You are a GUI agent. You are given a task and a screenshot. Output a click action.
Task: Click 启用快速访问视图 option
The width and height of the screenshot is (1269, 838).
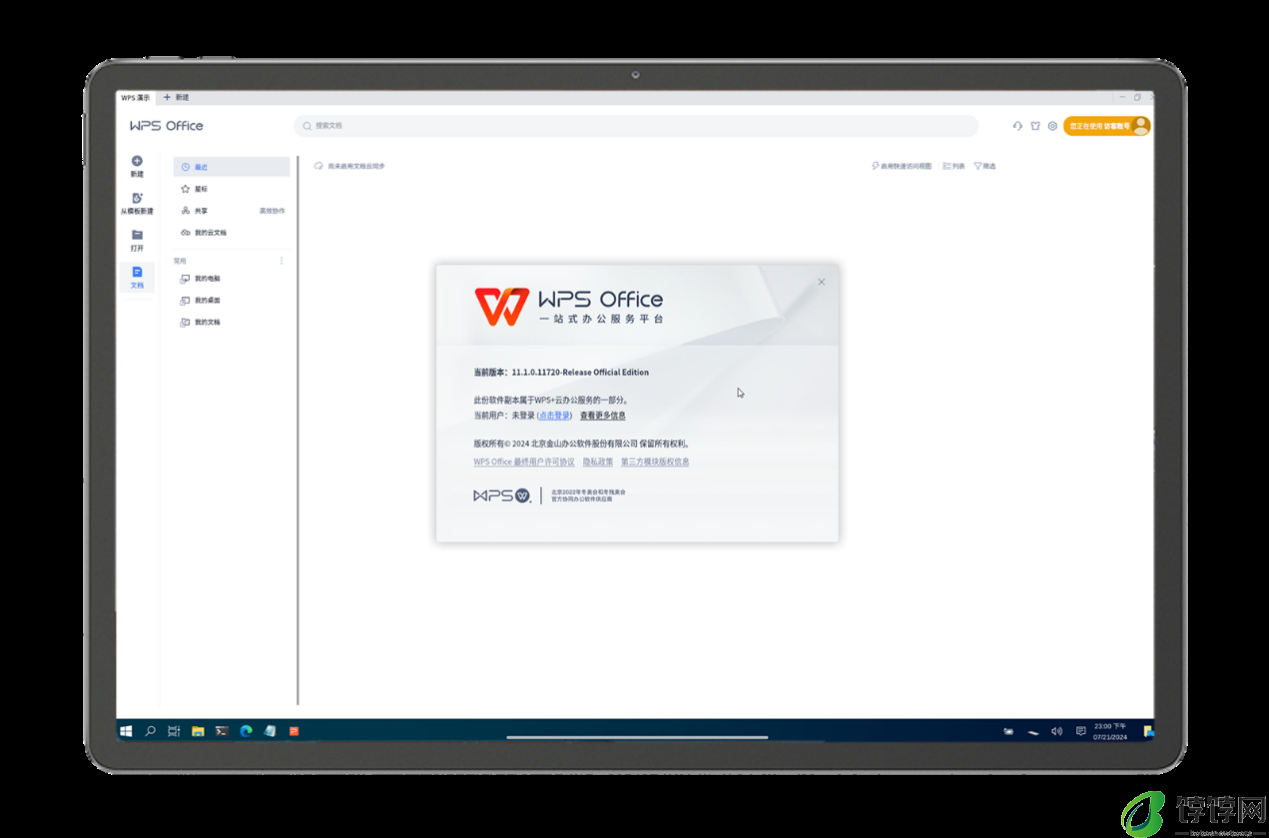pos(902,166)
